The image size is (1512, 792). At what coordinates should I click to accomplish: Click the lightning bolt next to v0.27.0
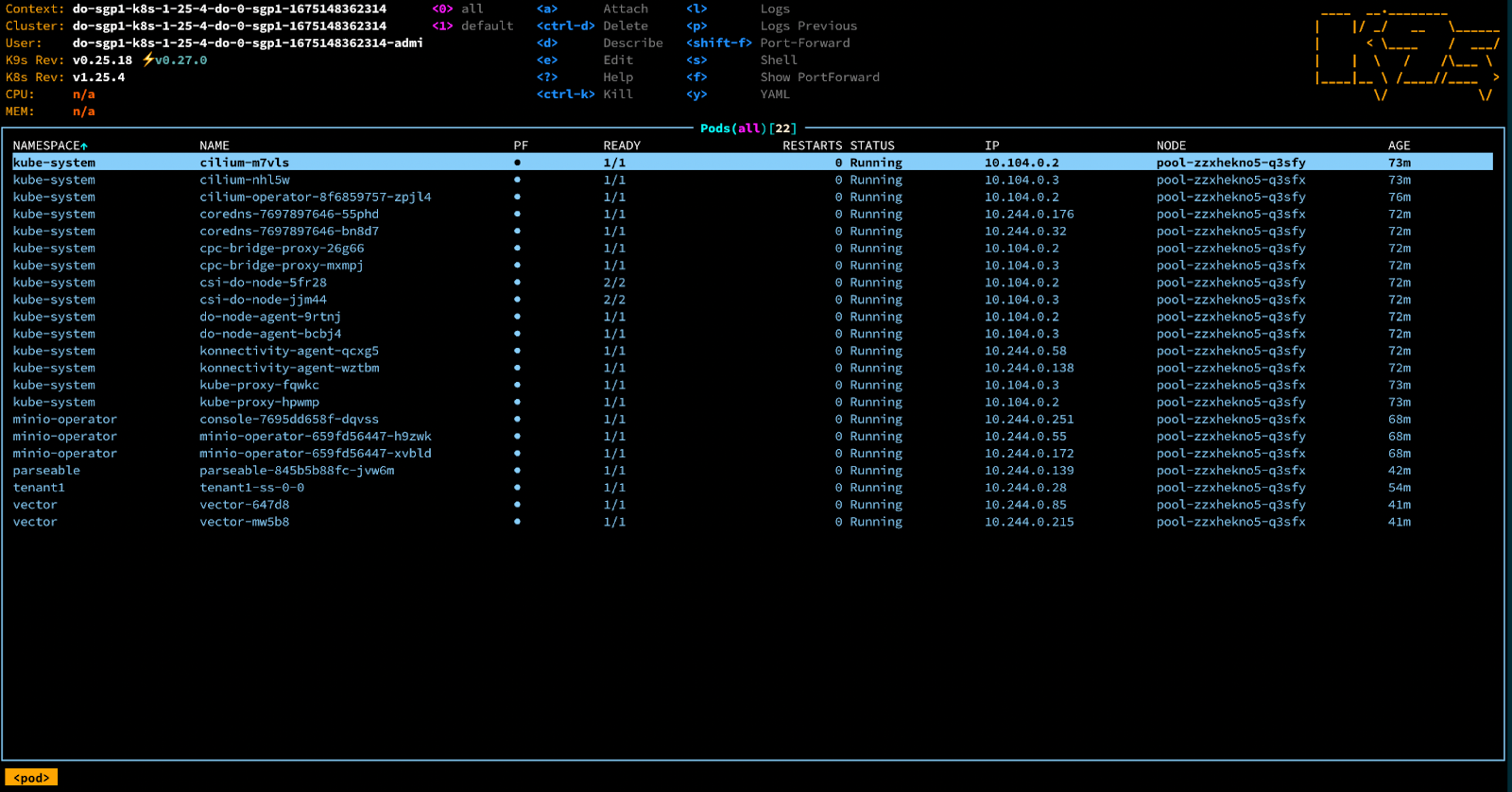coord(147,60)
